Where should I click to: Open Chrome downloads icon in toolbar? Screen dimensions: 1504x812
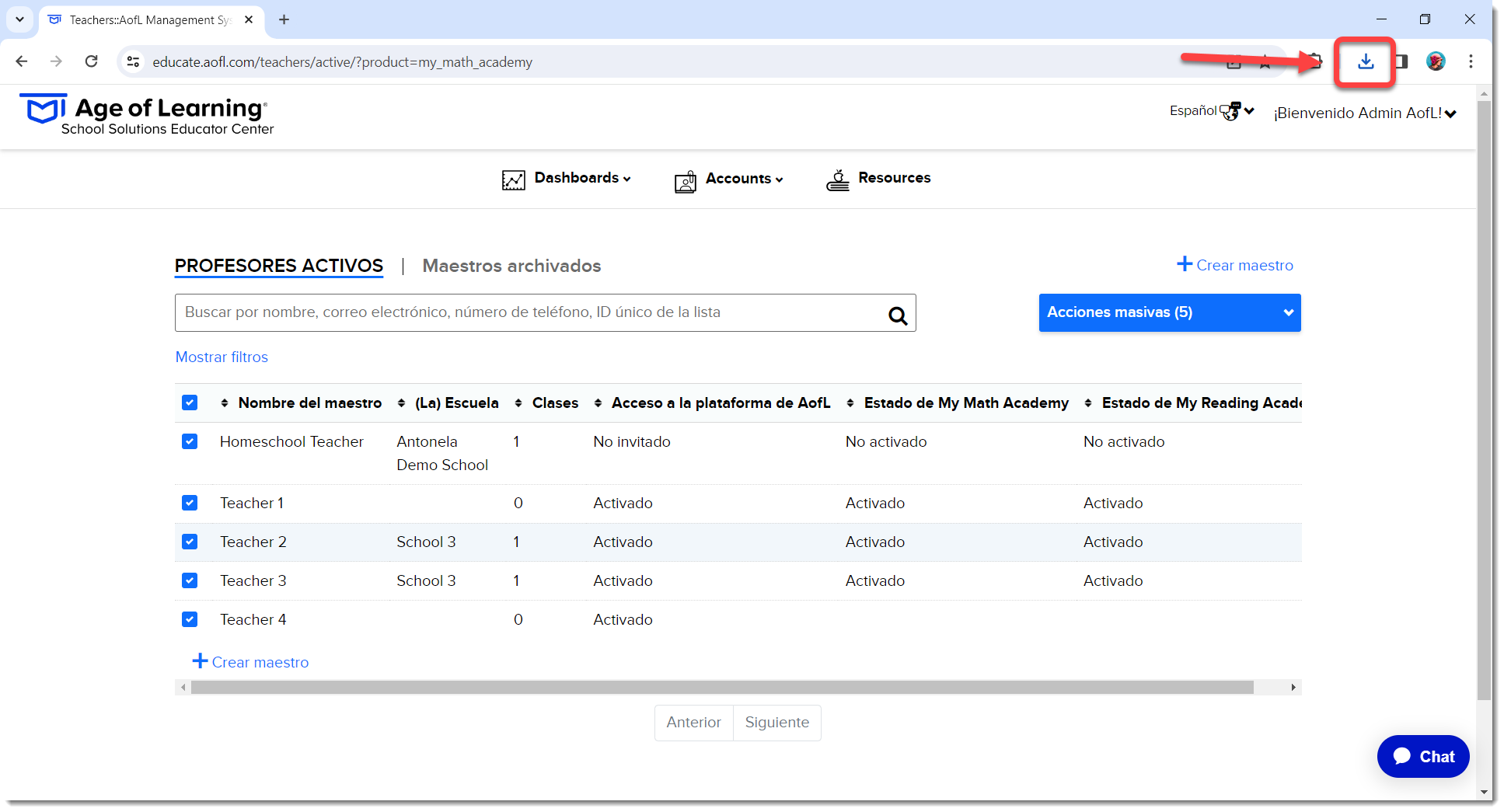[1365, 61]
